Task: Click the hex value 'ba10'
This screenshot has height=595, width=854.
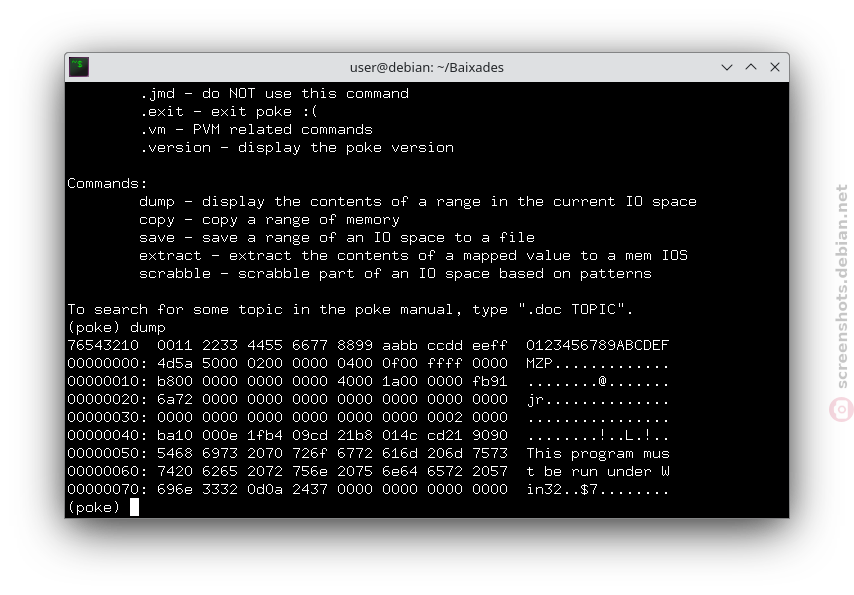Action: (x=175, y=435)
